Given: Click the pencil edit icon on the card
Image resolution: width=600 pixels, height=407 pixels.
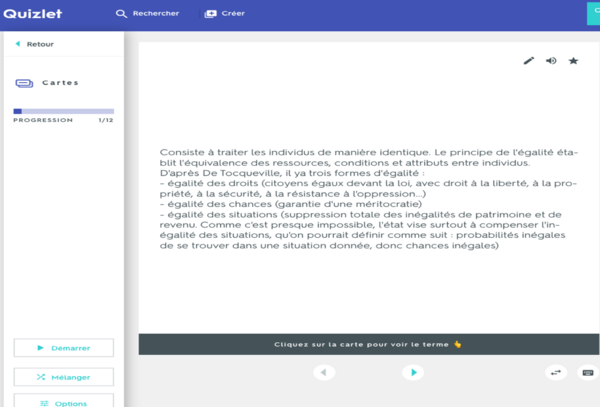Looking at the screenshot, I should coord(529,61).
